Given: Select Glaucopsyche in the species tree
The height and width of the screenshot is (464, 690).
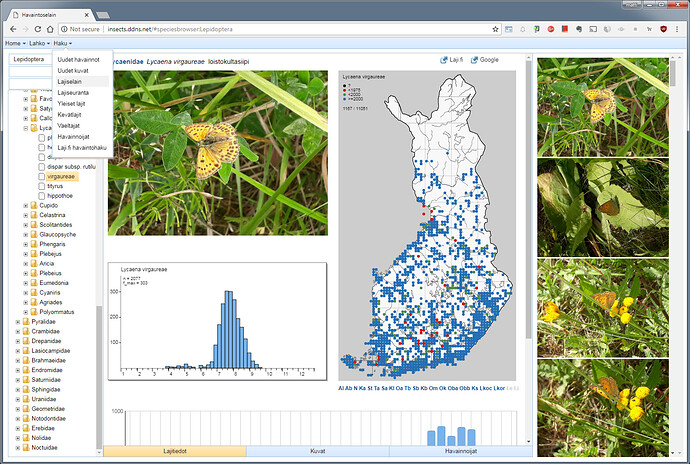Looking at the screenshot, I should point(58,235).
